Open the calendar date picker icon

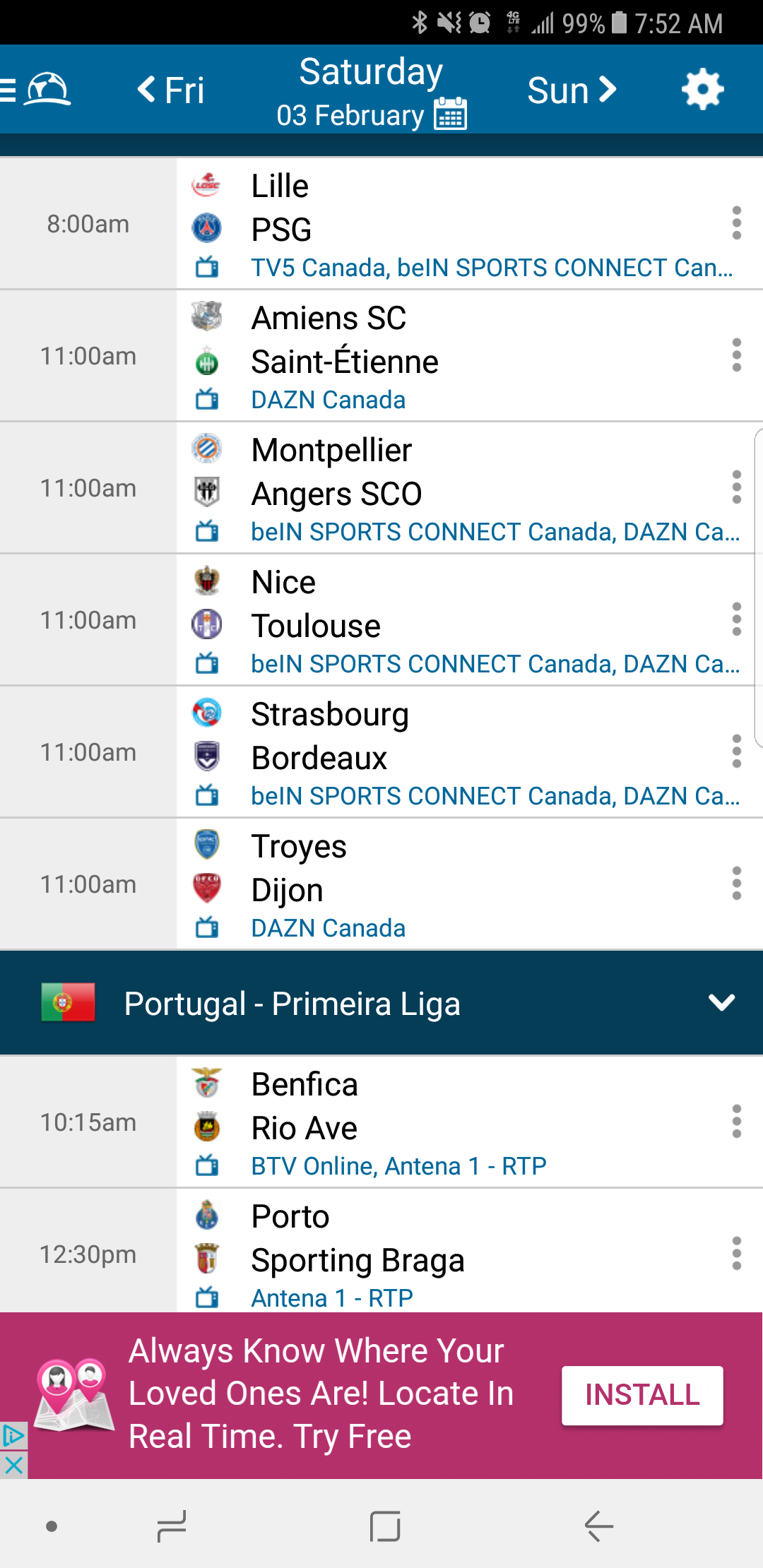click(451, 114)
